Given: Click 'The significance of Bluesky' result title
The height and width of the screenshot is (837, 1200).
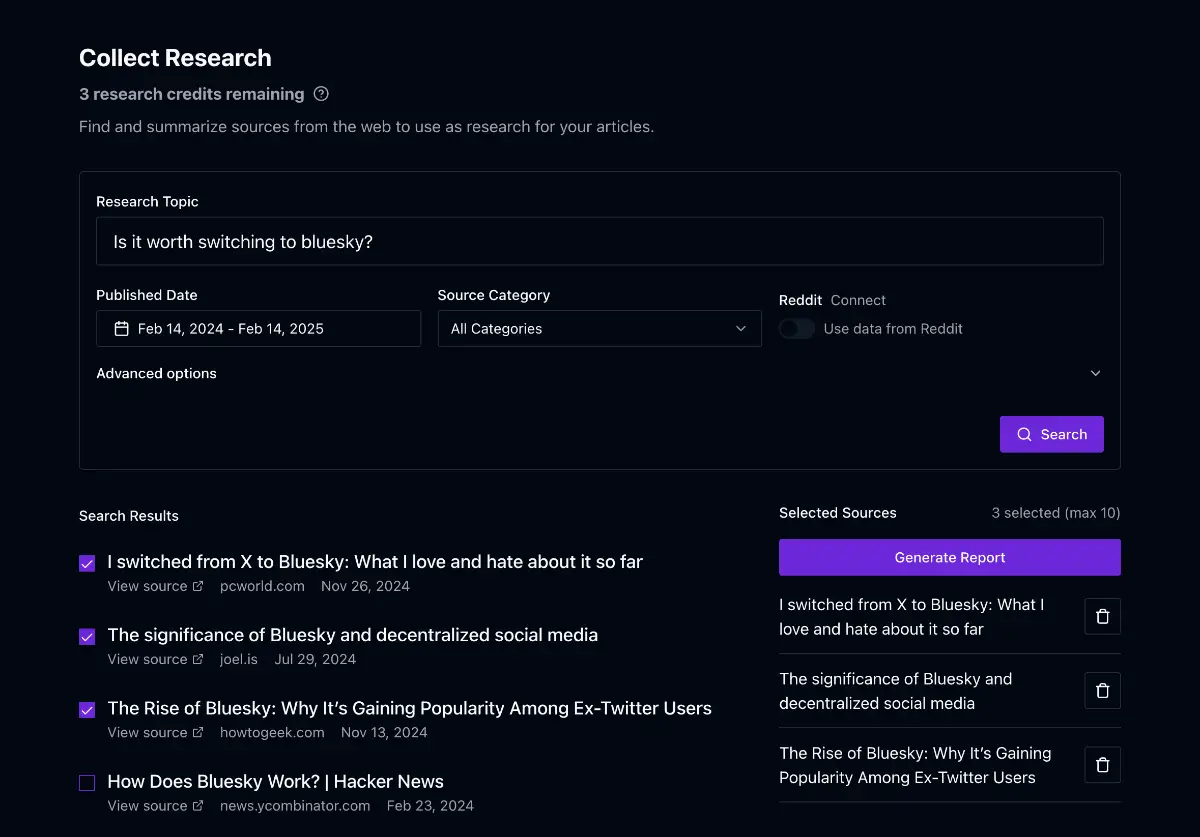Looking at the screenshot, I should (353, 635).
